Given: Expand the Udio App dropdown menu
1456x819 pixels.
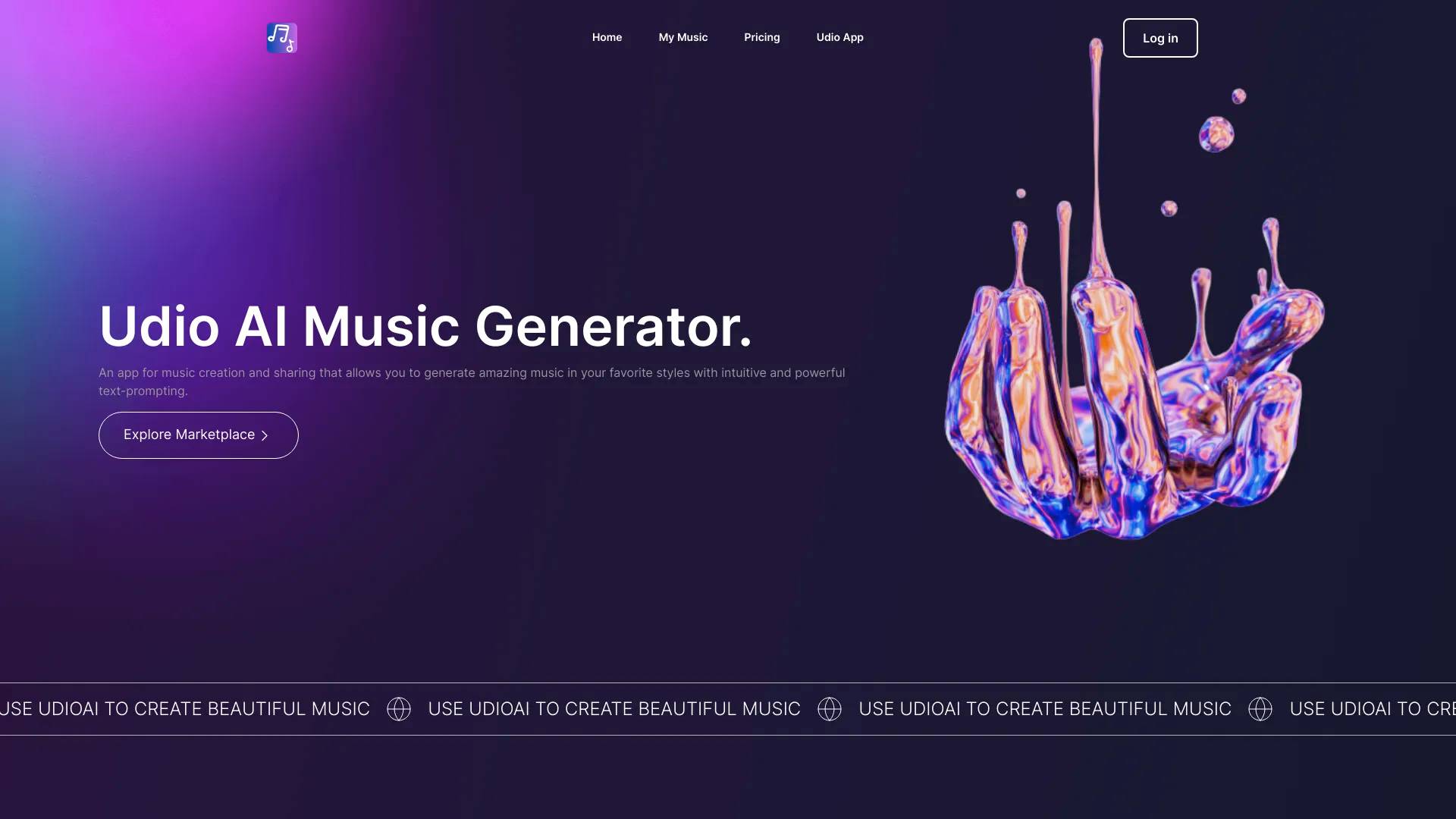Looking at the screenshot, I should pos(840,37).
